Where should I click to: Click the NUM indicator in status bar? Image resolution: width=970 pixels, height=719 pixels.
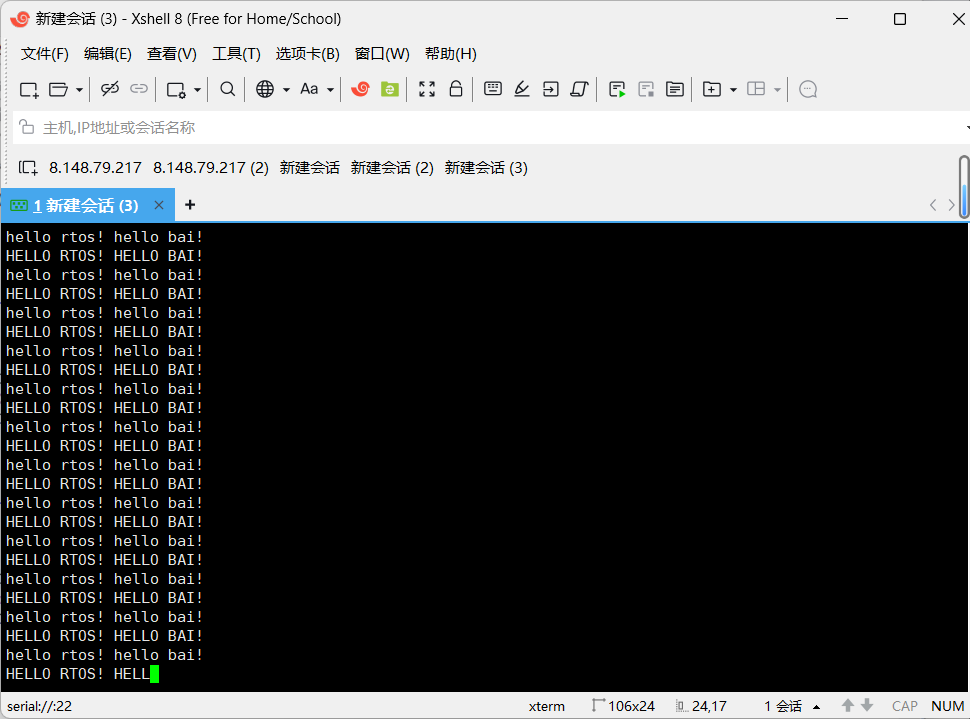click(948, 706)
